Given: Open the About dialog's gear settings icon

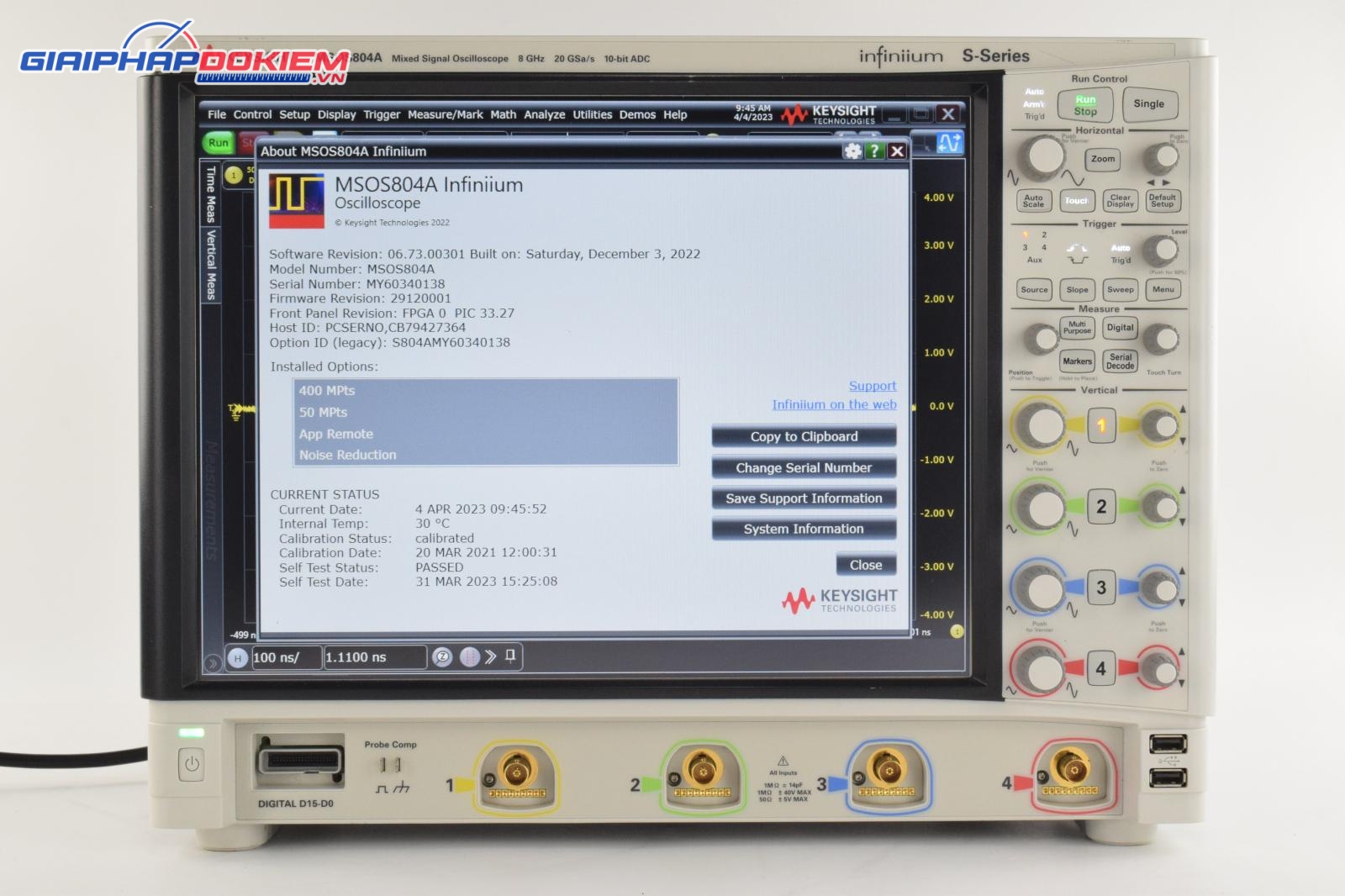Looking at the screenshot, I should tap(853, 151).
